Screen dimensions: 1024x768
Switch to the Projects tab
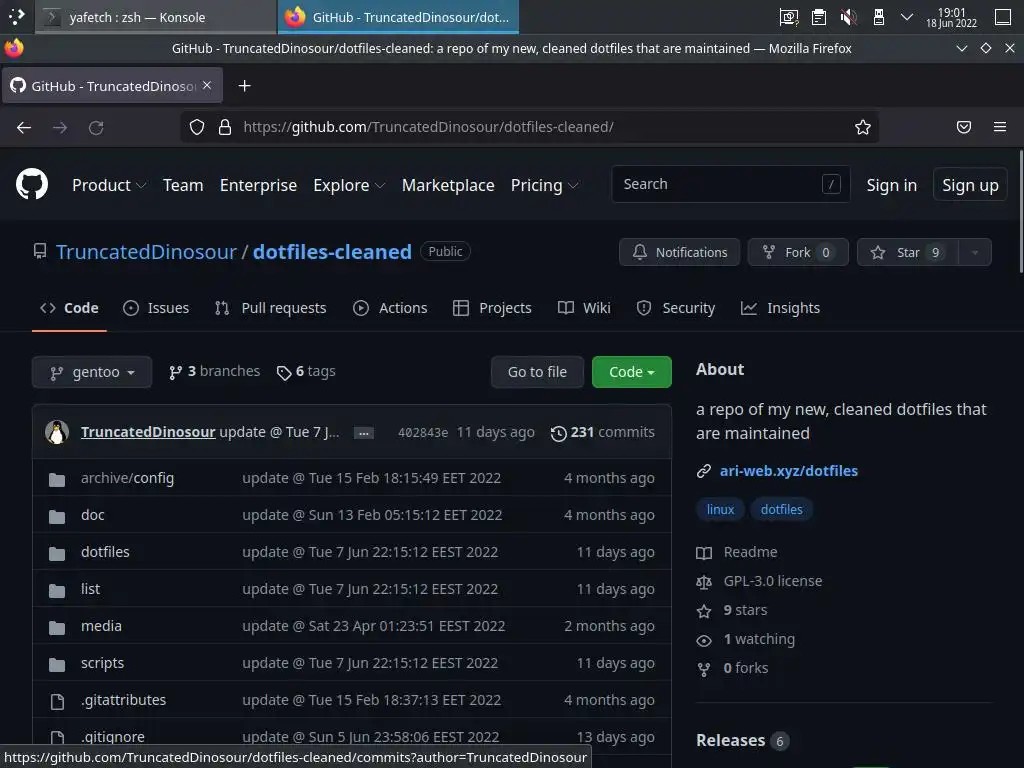tap(492, 308)
